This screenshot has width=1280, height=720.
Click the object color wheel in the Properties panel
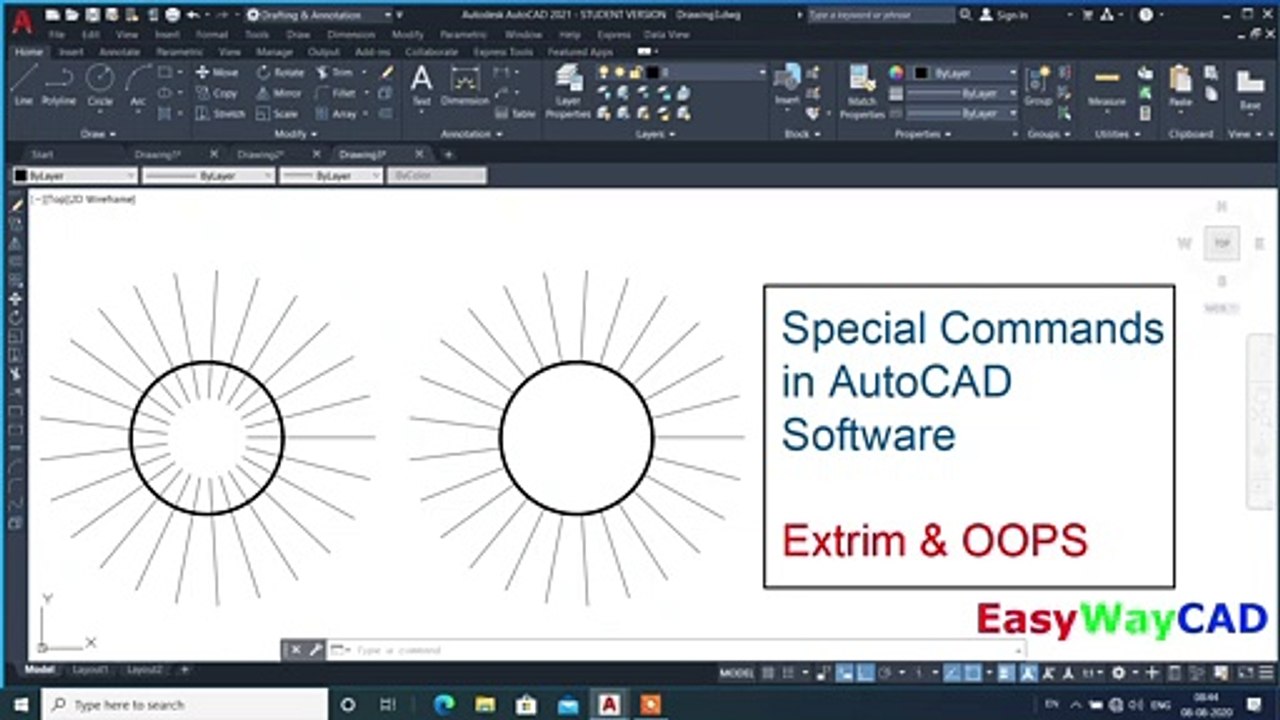click(x=896, y=73)
